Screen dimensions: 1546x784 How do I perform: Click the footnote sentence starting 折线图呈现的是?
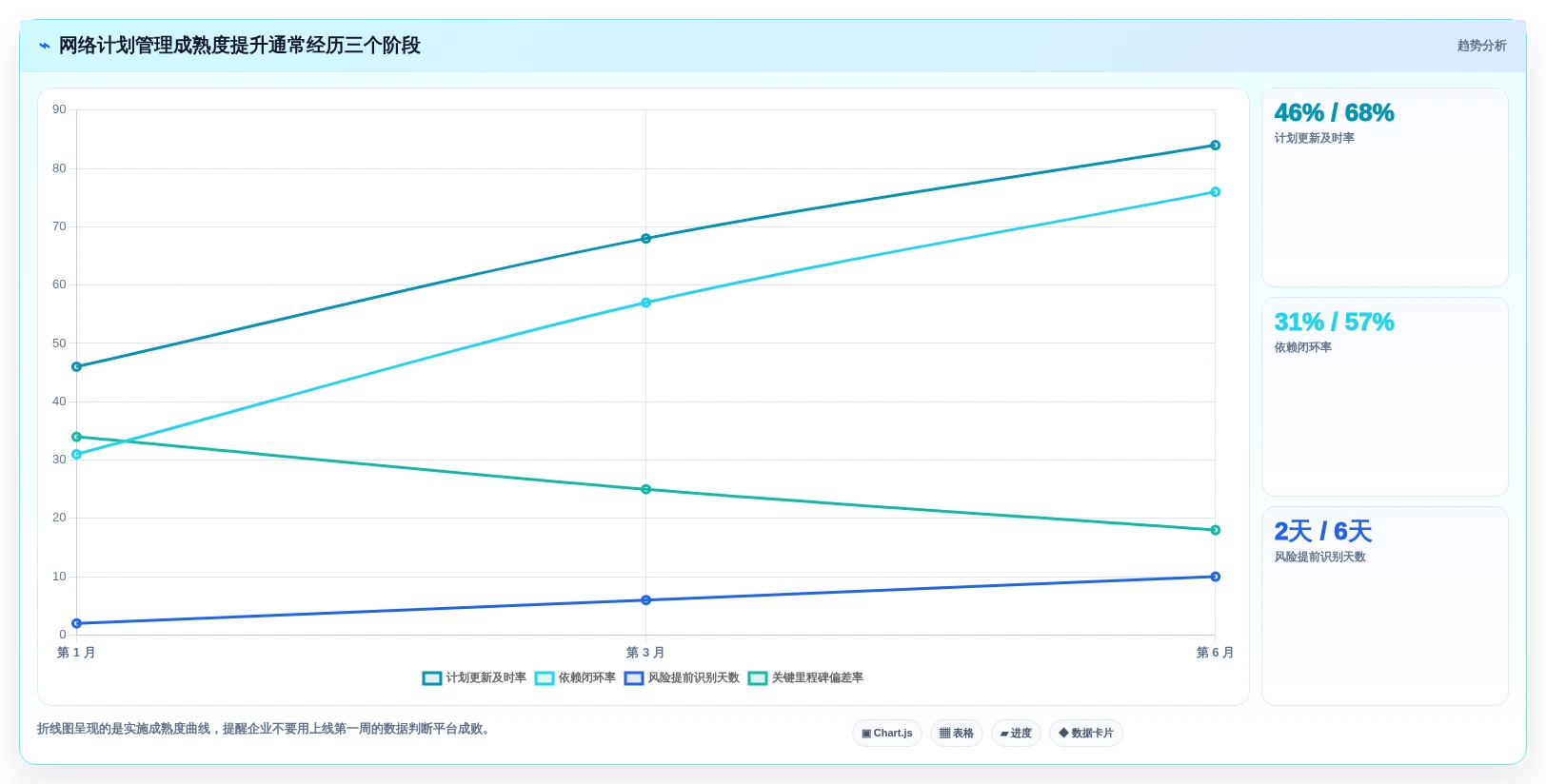click(x=265, y=729)
